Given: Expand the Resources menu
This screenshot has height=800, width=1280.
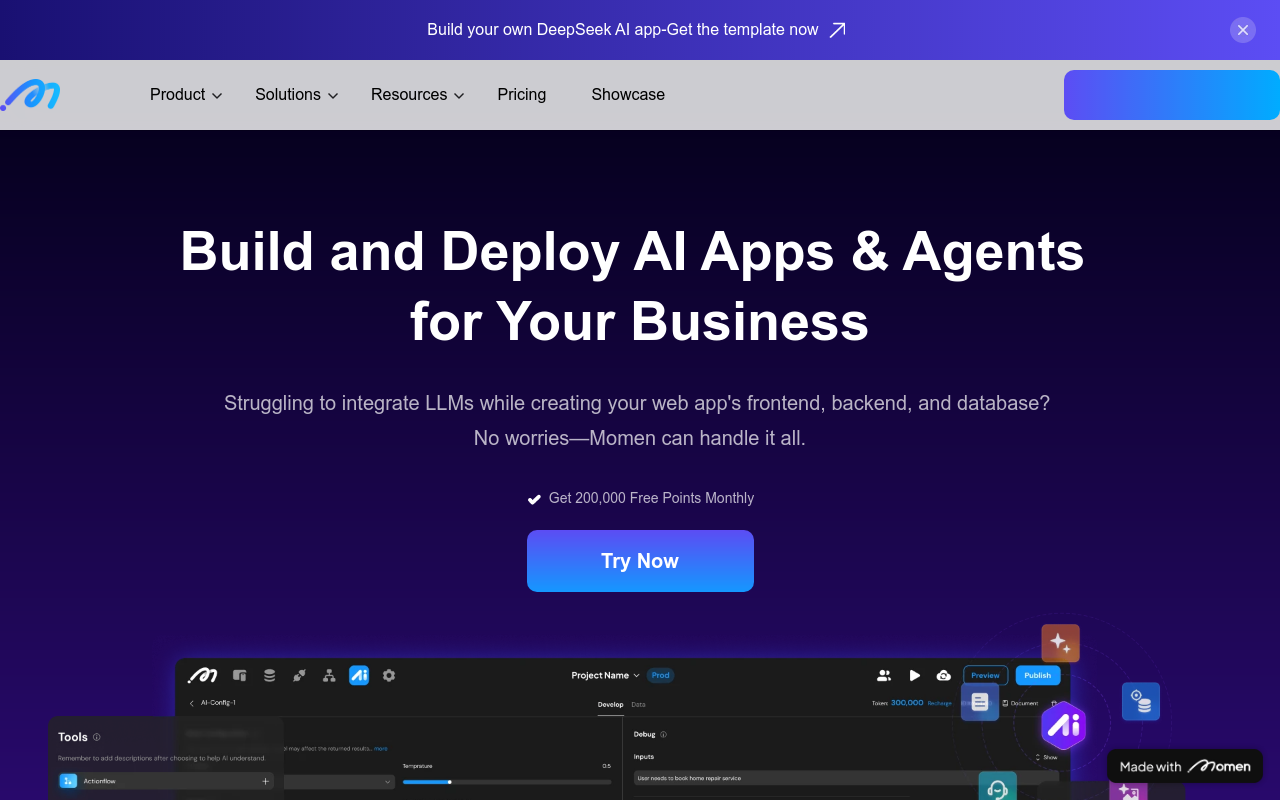Looking at the screenshot, I should (x=418, y=95).
